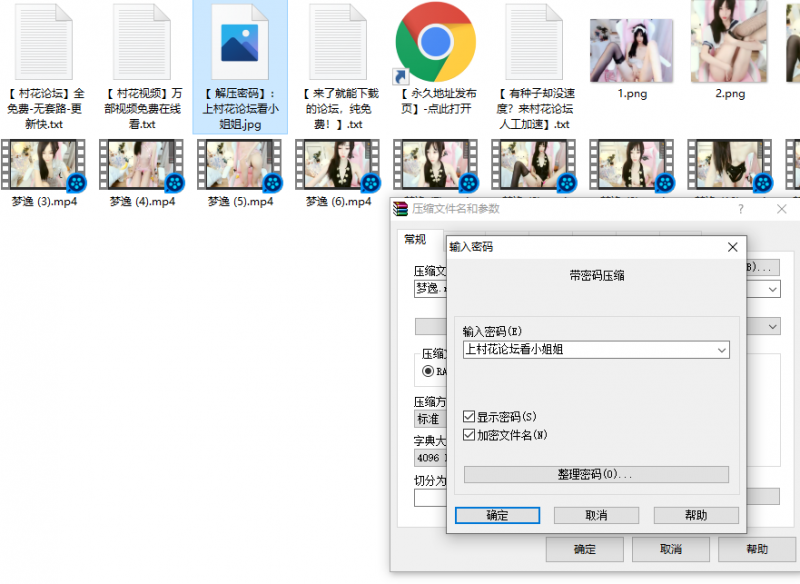Toggle the 加密文件名 checkbox
The width and height of the screenshot is (800, 584).
(x=470, y=435)
